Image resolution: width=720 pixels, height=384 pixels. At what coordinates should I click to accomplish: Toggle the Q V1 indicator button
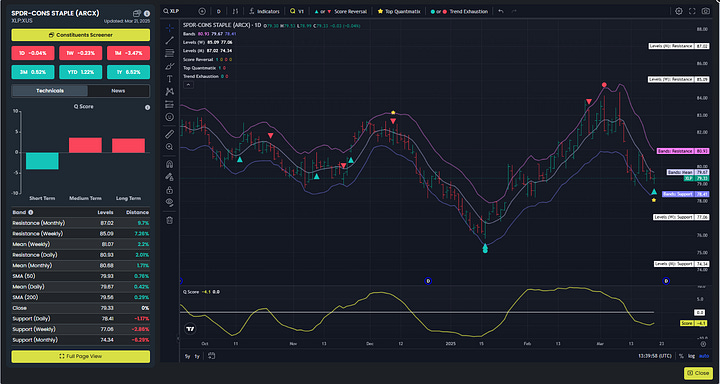297,11
